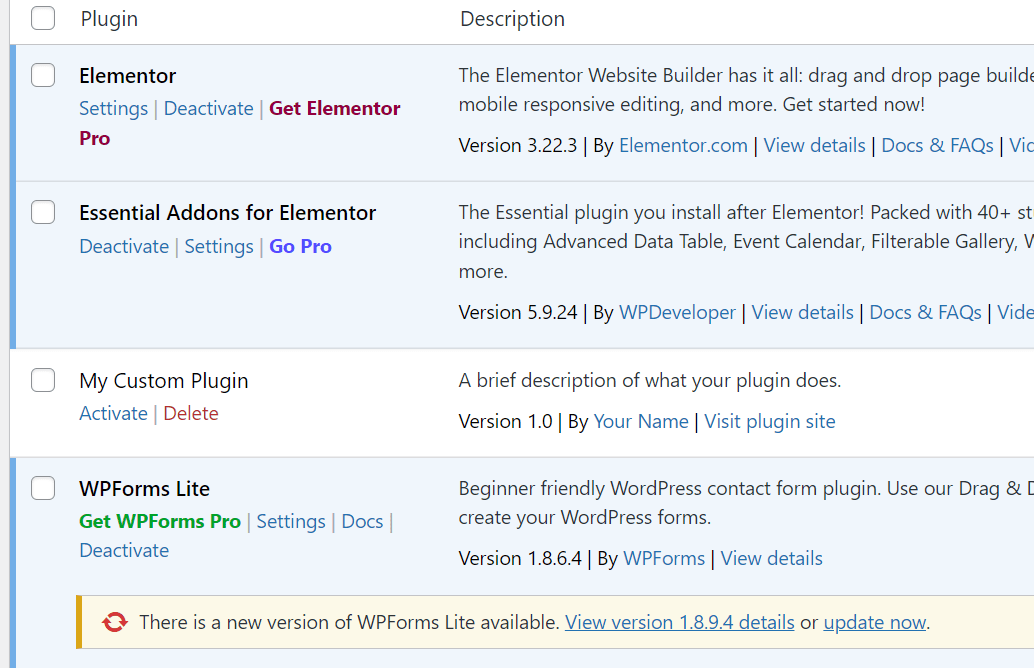Open the Elementor.com author link
The height and width of the screenshot is (668, 1034).
(683, 145)
